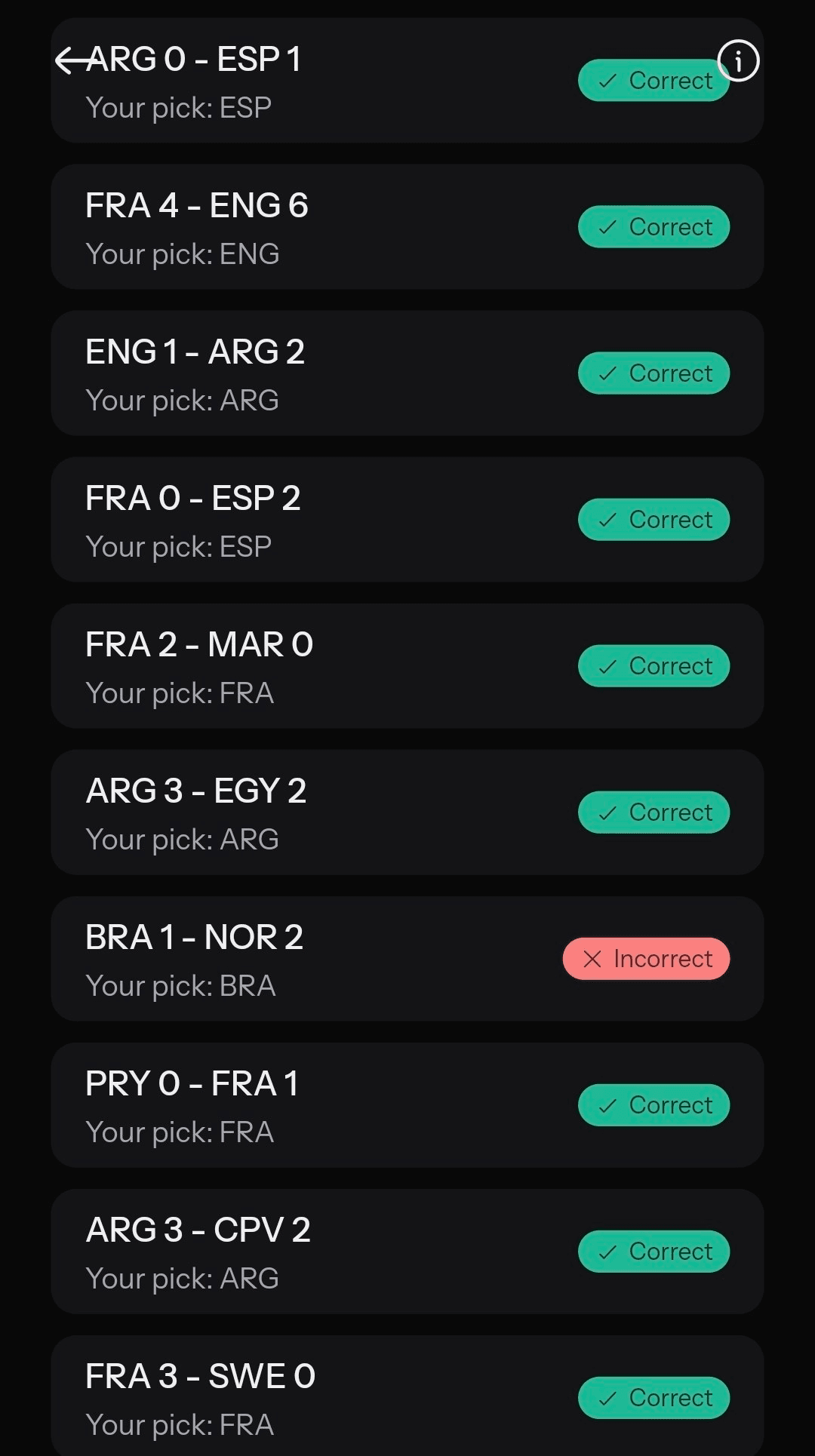
Task: Click the Incorrect badge on BRA–NOR
Action: pos(646,959)
